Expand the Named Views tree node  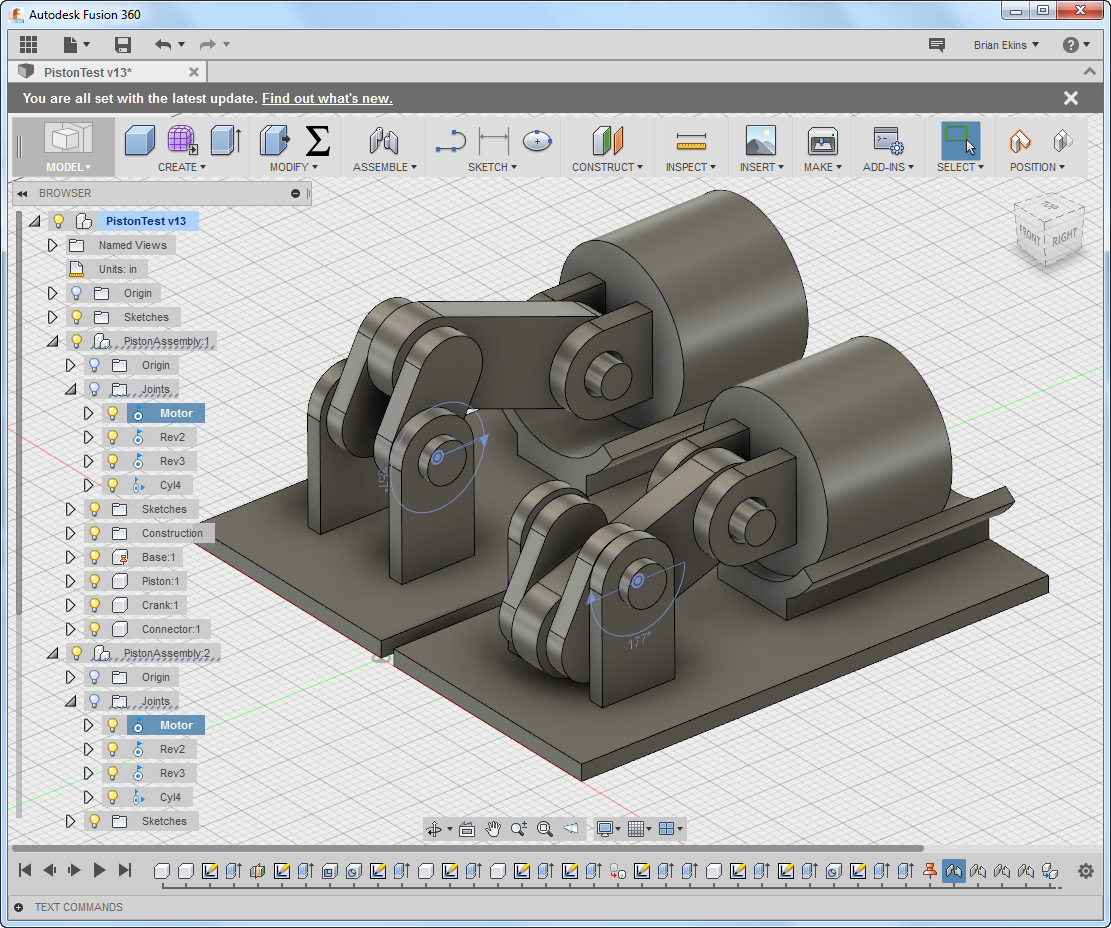click(51, 244)
